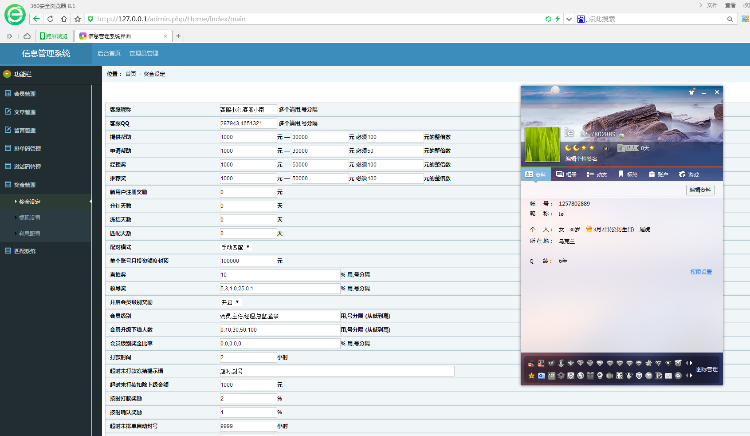Bookmark the page with the star icon
Image resolution: width=750 pixels, height=436 pixels.
click(x=77, y=19)
